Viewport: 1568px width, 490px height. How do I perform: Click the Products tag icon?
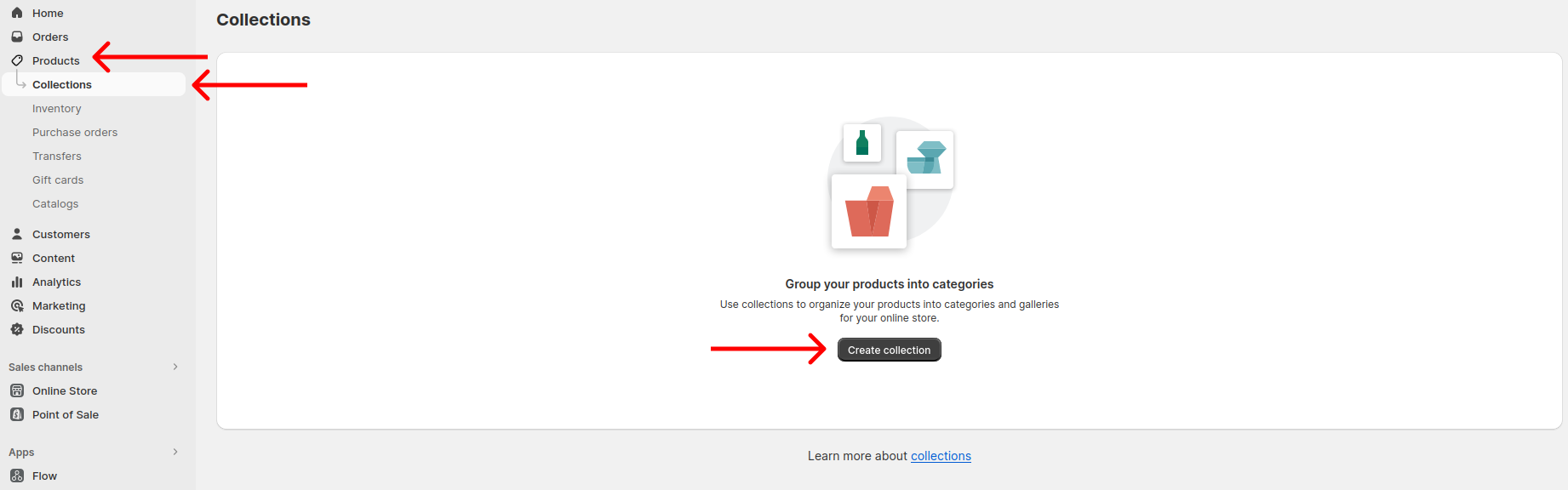(x=17, y=60)
